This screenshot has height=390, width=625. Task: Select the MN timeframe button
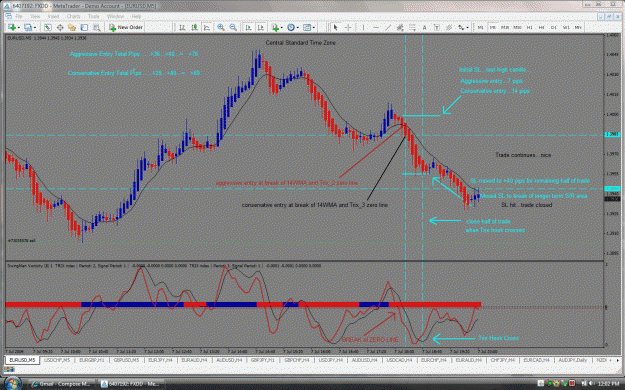coord(578,27)
